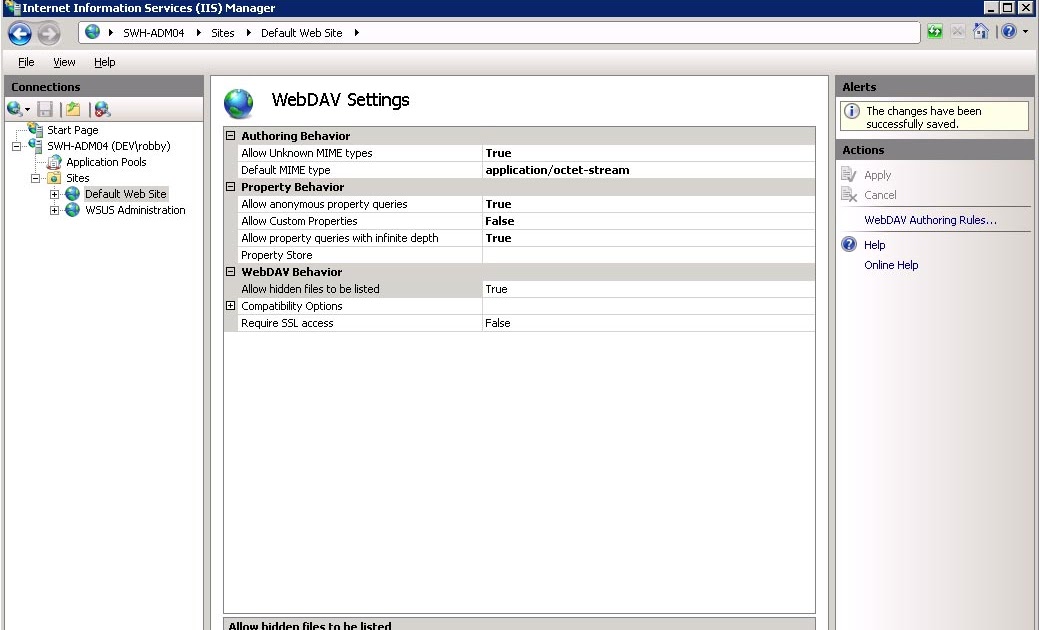This screenshot has width=1039, height=630.
Task: Select Allow hidden files to be listed value
Action: (649, 289)
